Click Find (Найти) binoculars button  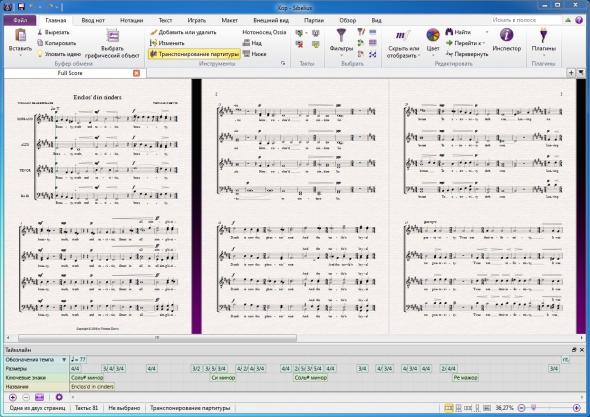458,32
